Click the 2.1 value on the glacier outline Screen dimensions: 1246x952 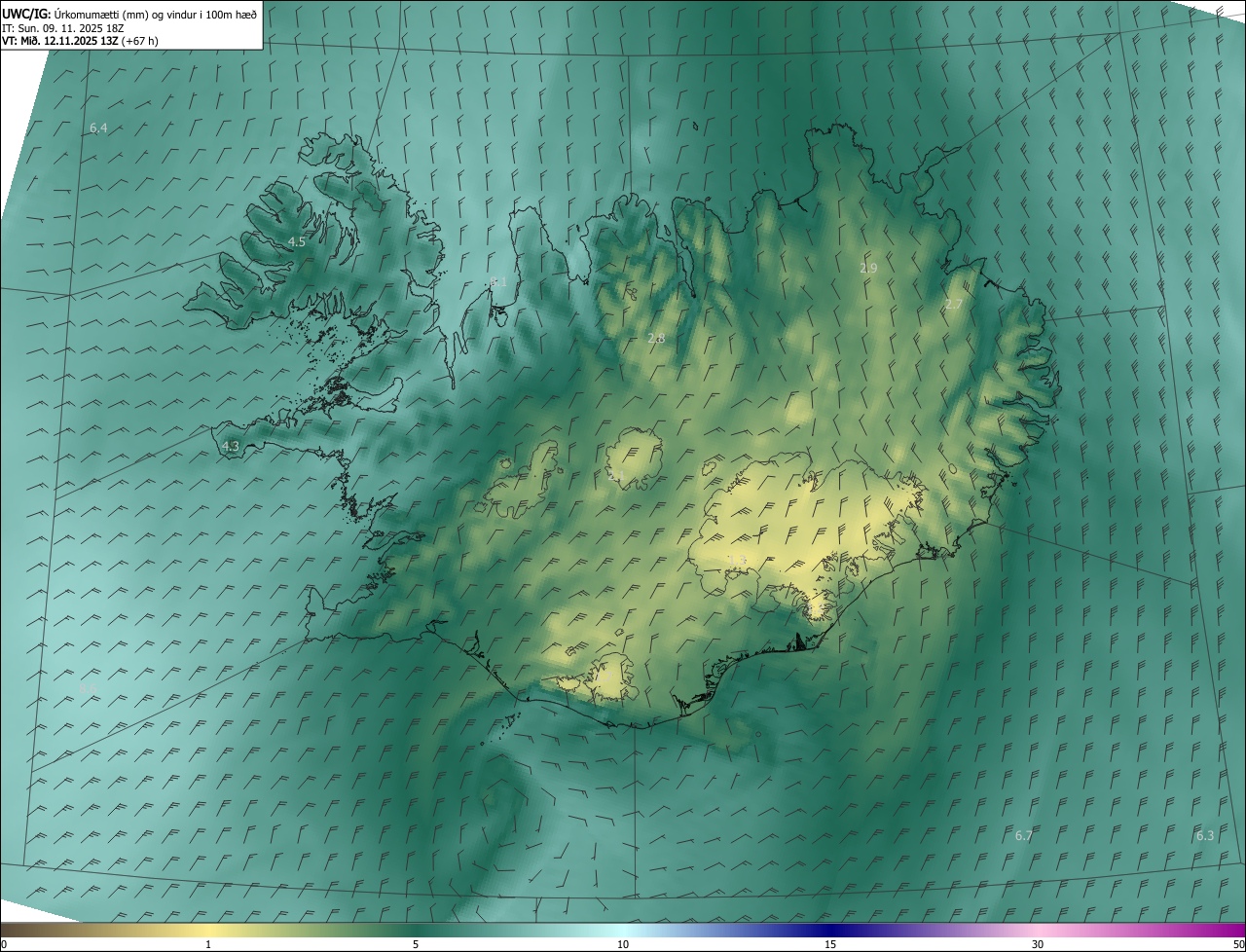(x=616, y=475)
